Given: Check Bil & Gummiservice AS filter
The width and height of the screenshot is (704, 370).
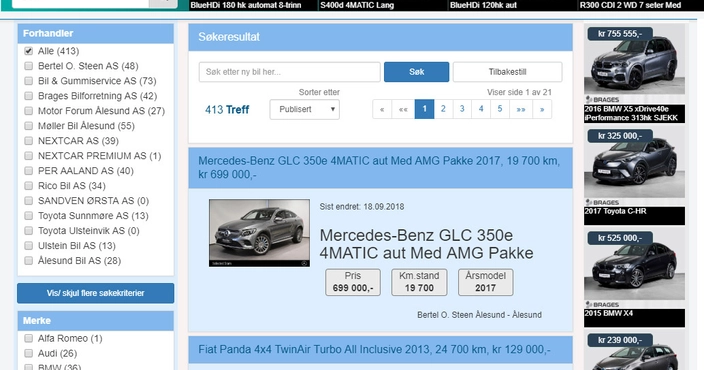Looking at the screenshot, I should [x=29, y=81].
